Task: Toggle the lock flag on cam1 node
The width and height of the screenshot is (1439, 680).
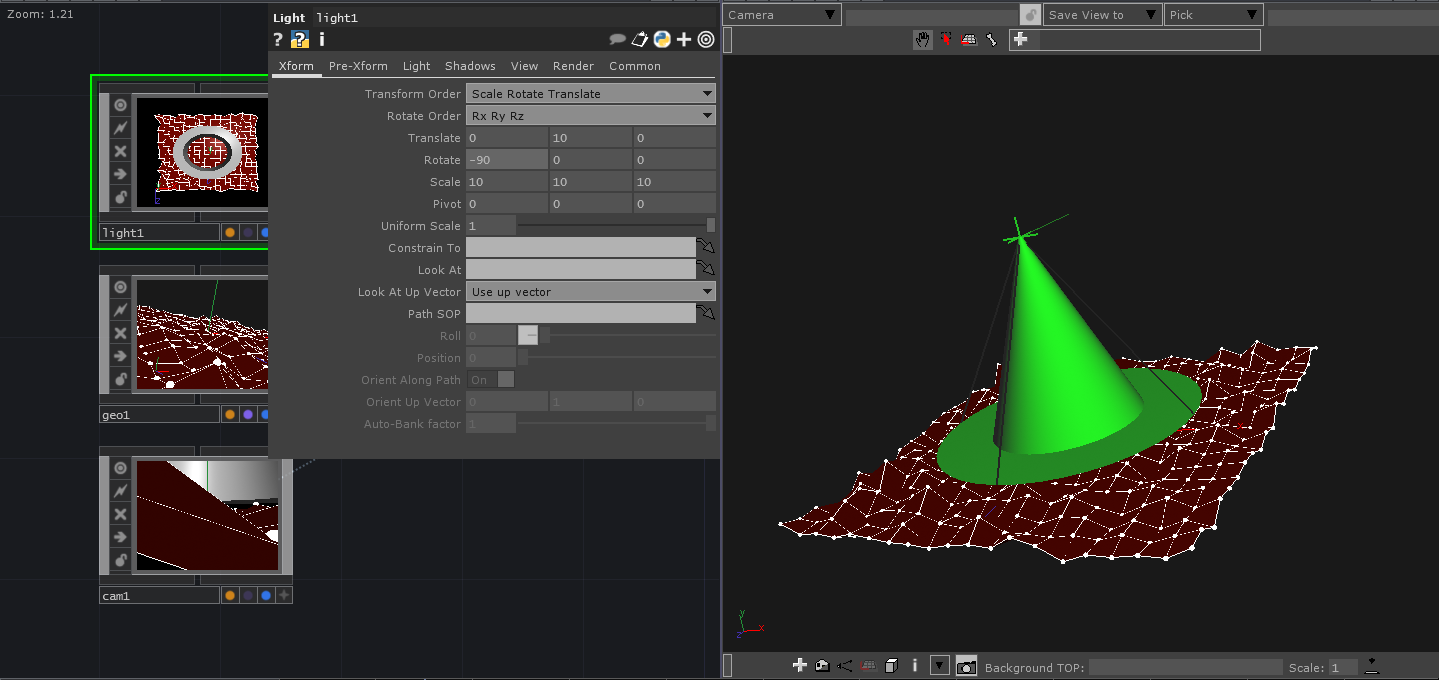Action: click(x=120, y=560)
